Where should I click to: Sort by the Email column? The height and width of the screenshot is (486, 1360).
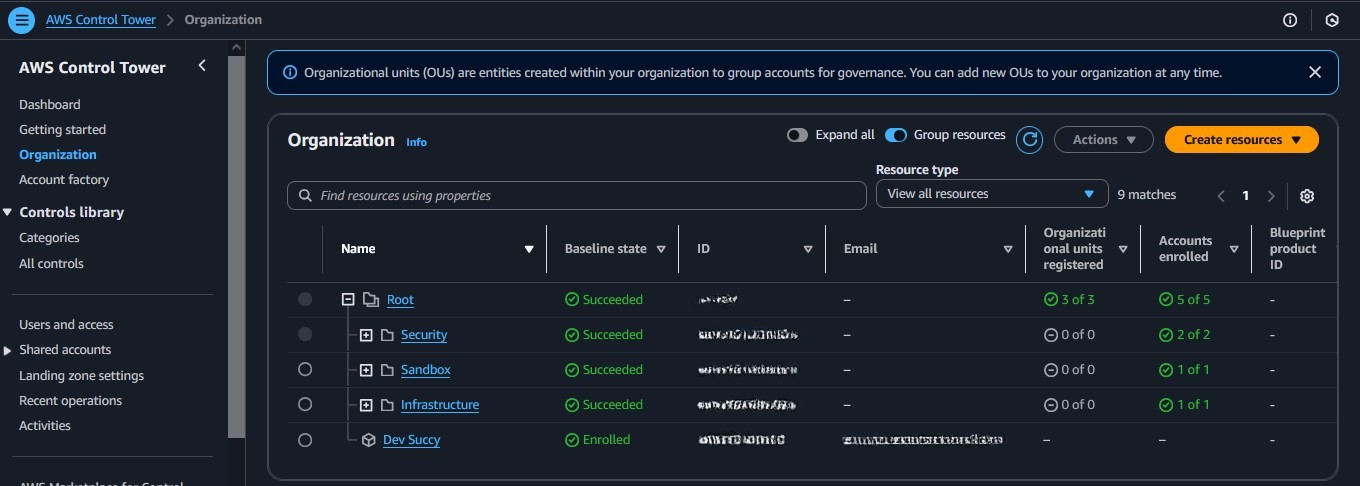1008,249
